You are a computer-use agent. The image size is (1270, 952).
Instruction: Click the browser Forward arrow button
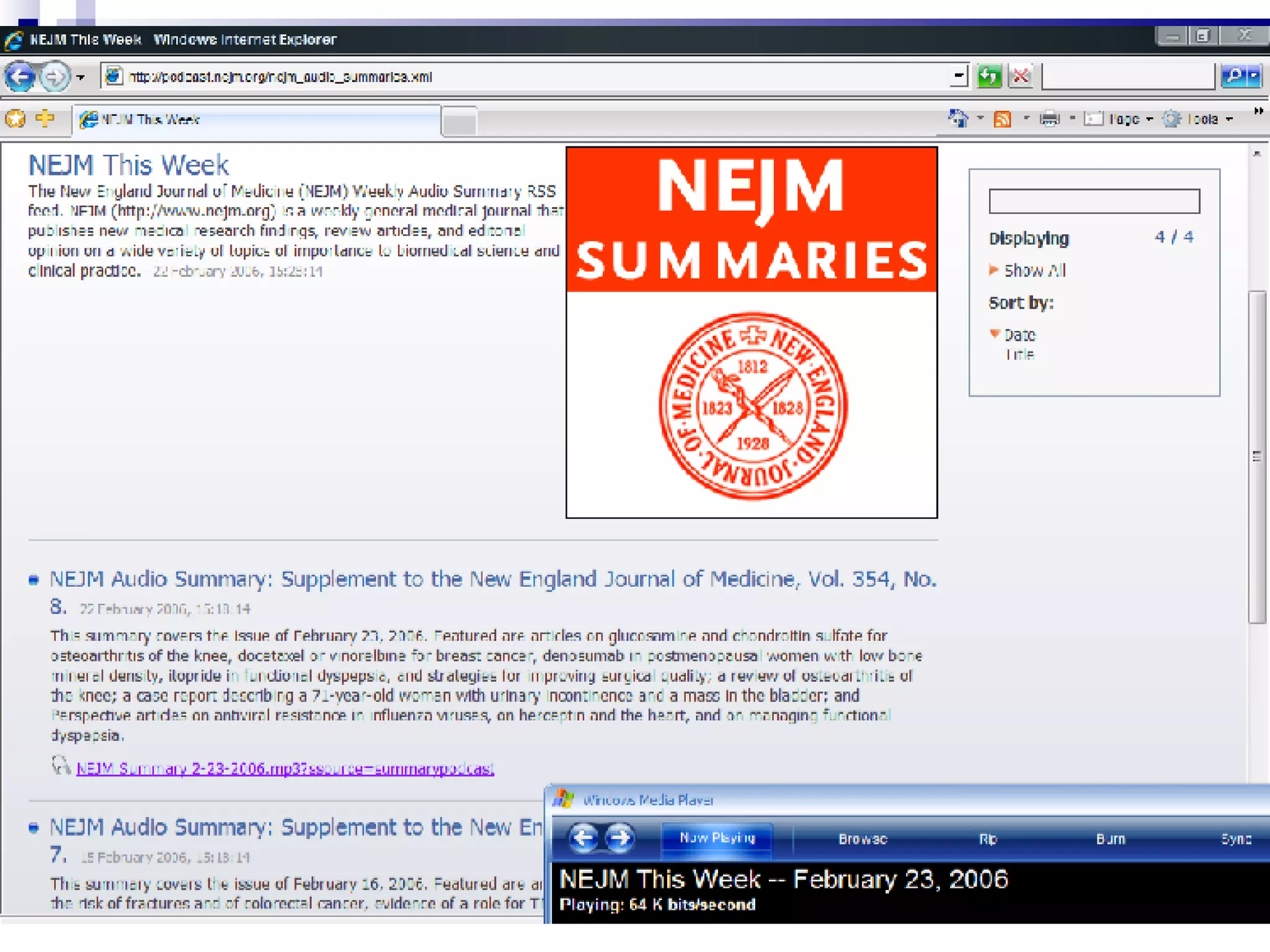pyautogui.click(x=55, y=77)
